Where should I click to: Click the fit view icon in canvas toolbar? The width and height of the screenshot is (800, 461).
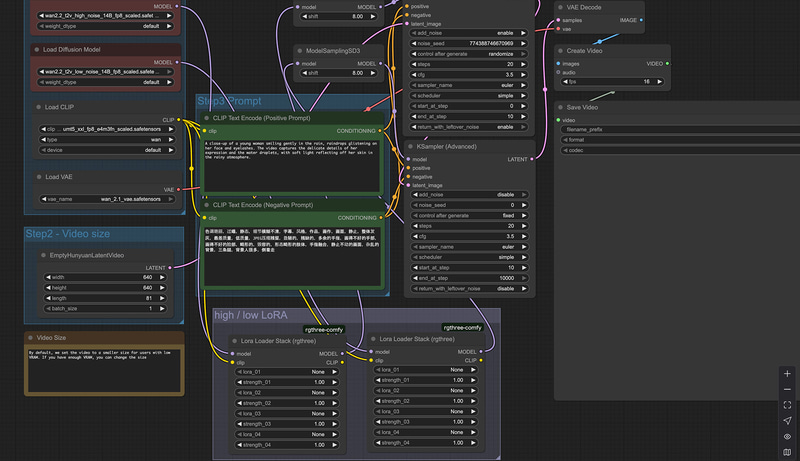coord(788,405)
